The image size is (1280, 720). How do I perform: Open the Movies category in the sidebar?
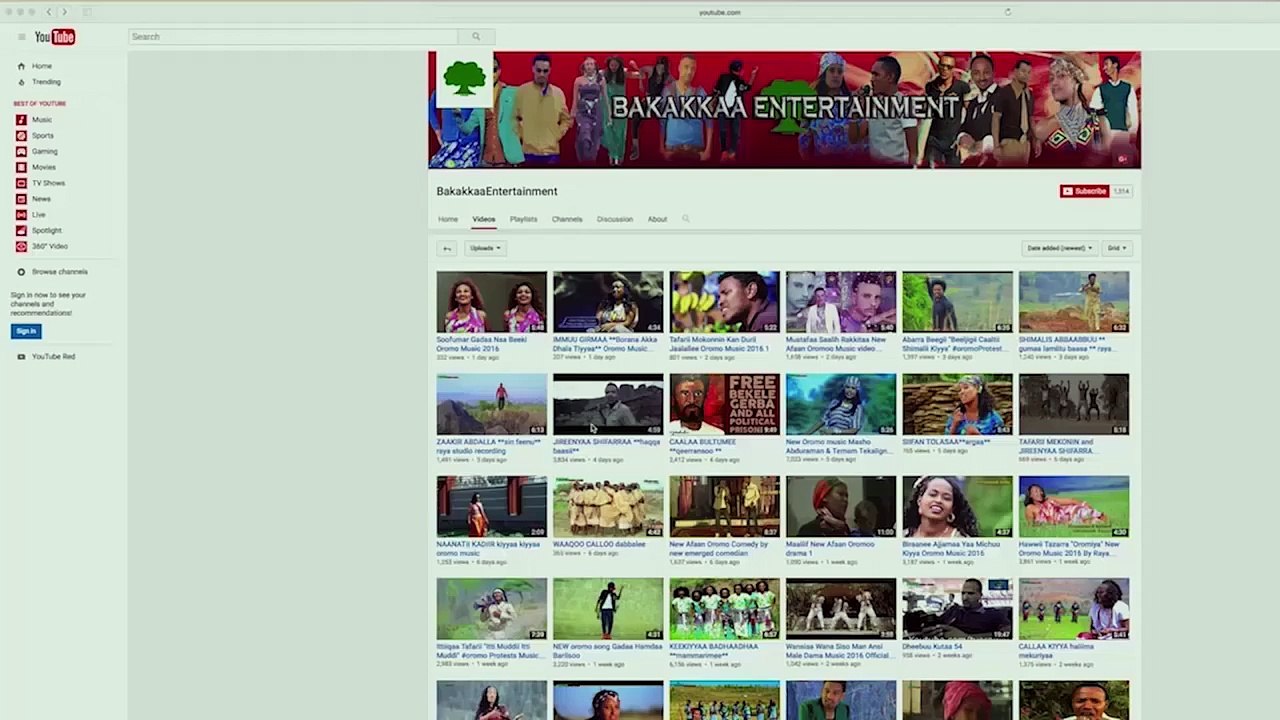(43, 167)
